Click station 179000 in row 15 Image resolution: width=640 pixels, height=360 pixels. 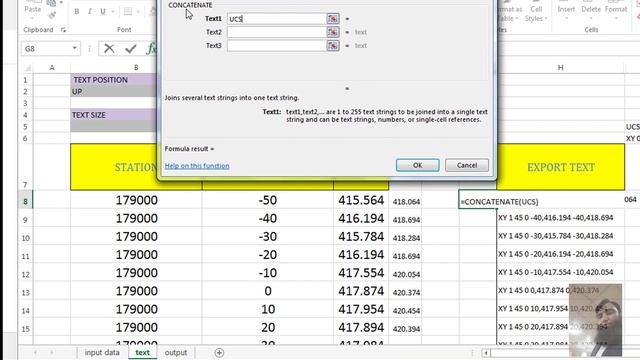pos(136,327)
